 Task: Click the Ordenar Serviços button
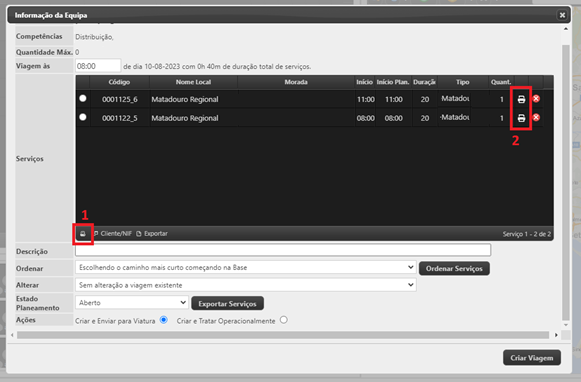[454, 269]
